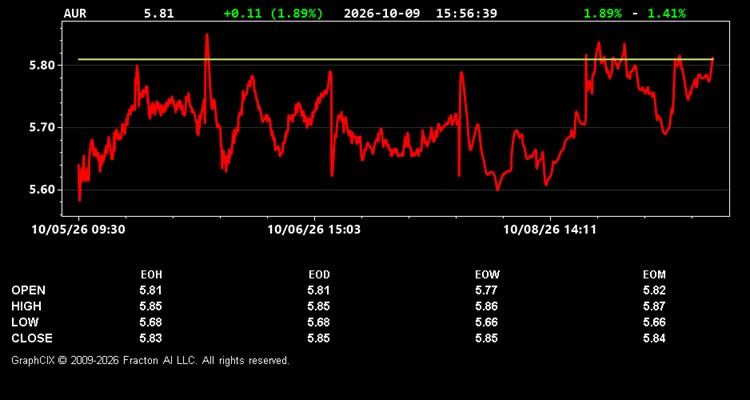Click EOW open value 5.77
Image resolution: width=750 pixels, height=400 pixels.
point(487,290)
